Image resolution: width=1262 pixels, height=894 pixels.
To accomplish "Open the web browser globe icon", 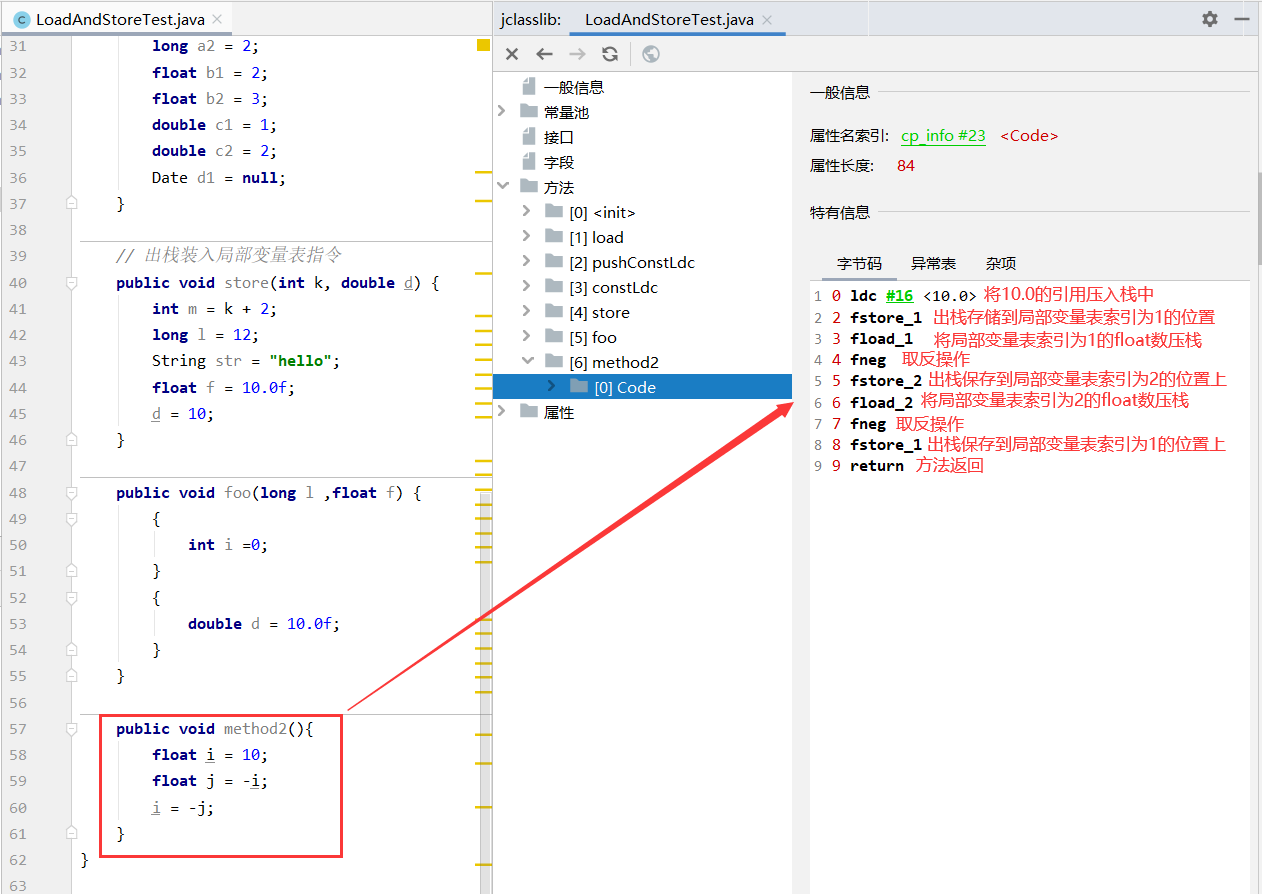I will click(651, 54).
